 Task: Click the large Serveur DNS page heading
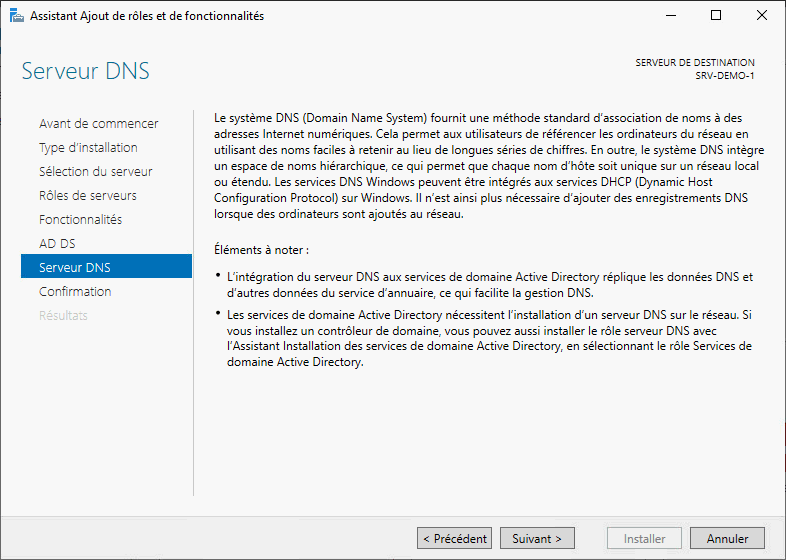(x=86, y=72)
